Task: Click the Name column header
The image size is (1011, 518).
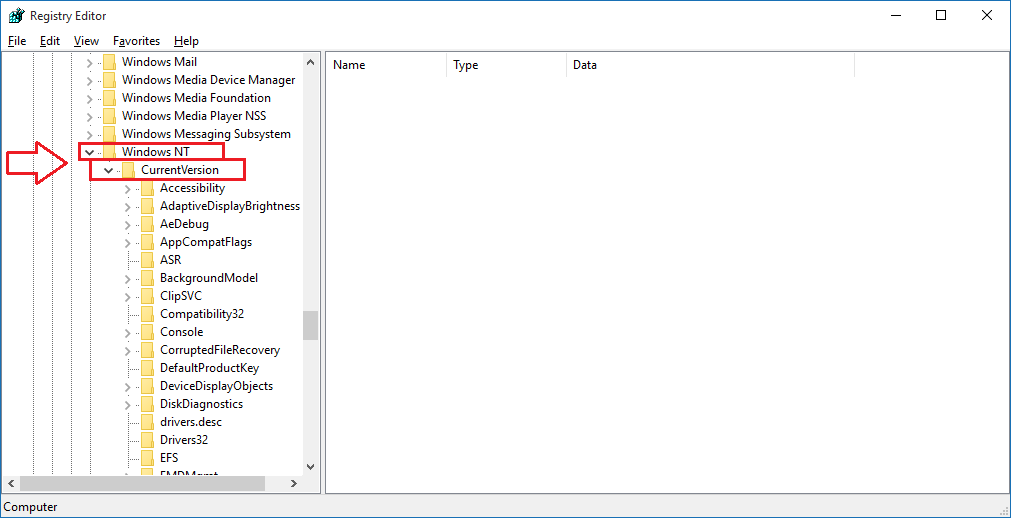Action: coord(386,65)
